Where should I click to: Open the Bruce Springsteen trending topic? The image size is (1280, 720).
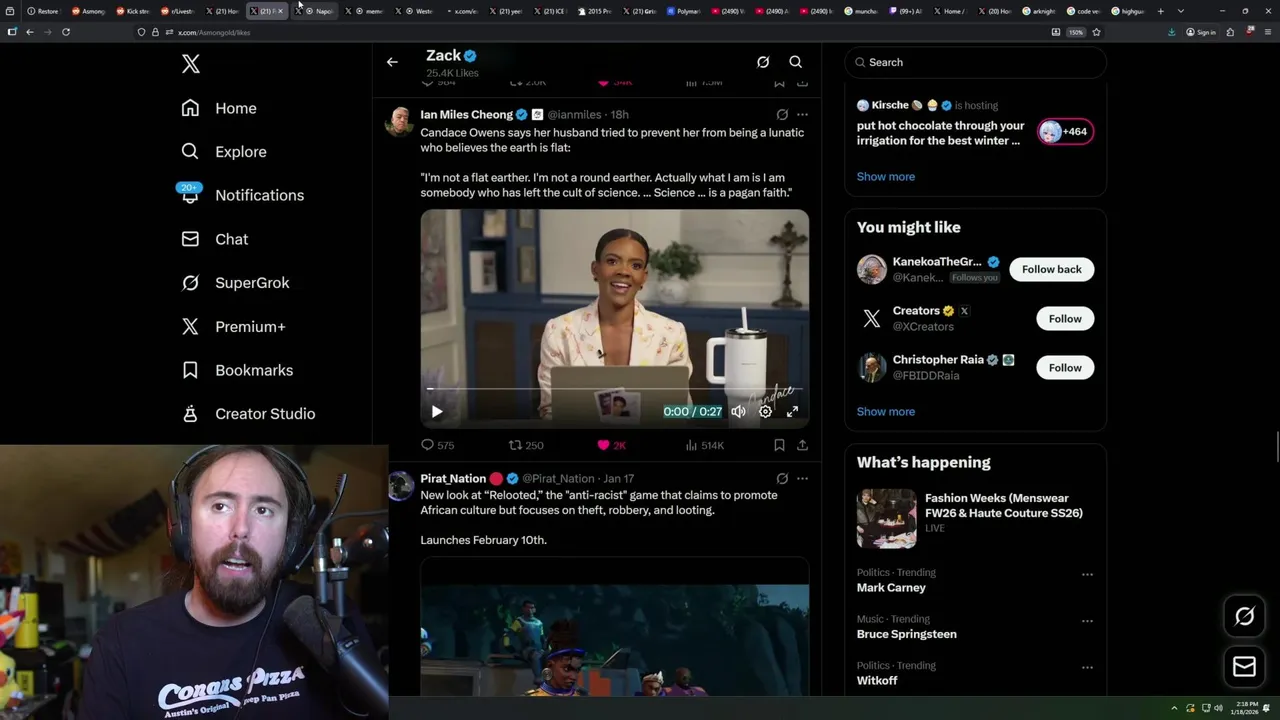(x=906, y=634)
